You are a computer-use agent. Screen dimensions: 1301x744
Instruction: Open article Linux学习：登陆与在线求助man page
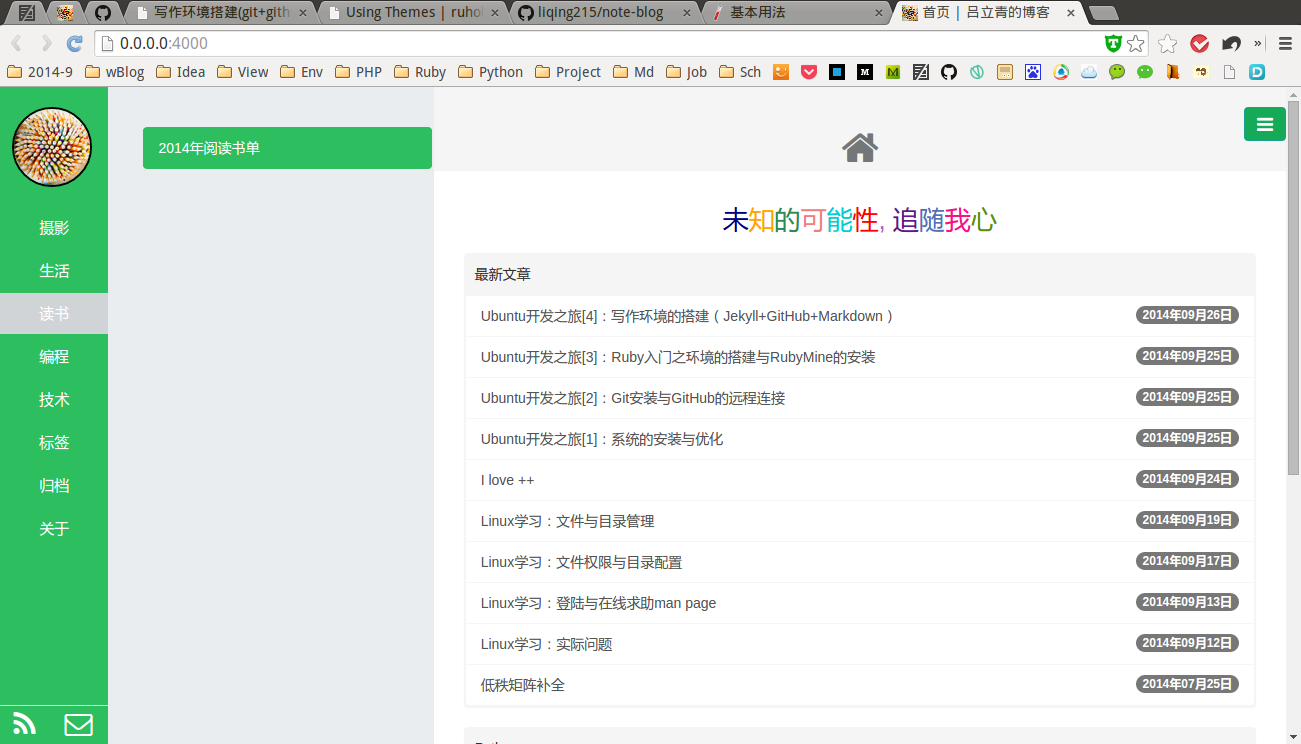coord(859,603)
